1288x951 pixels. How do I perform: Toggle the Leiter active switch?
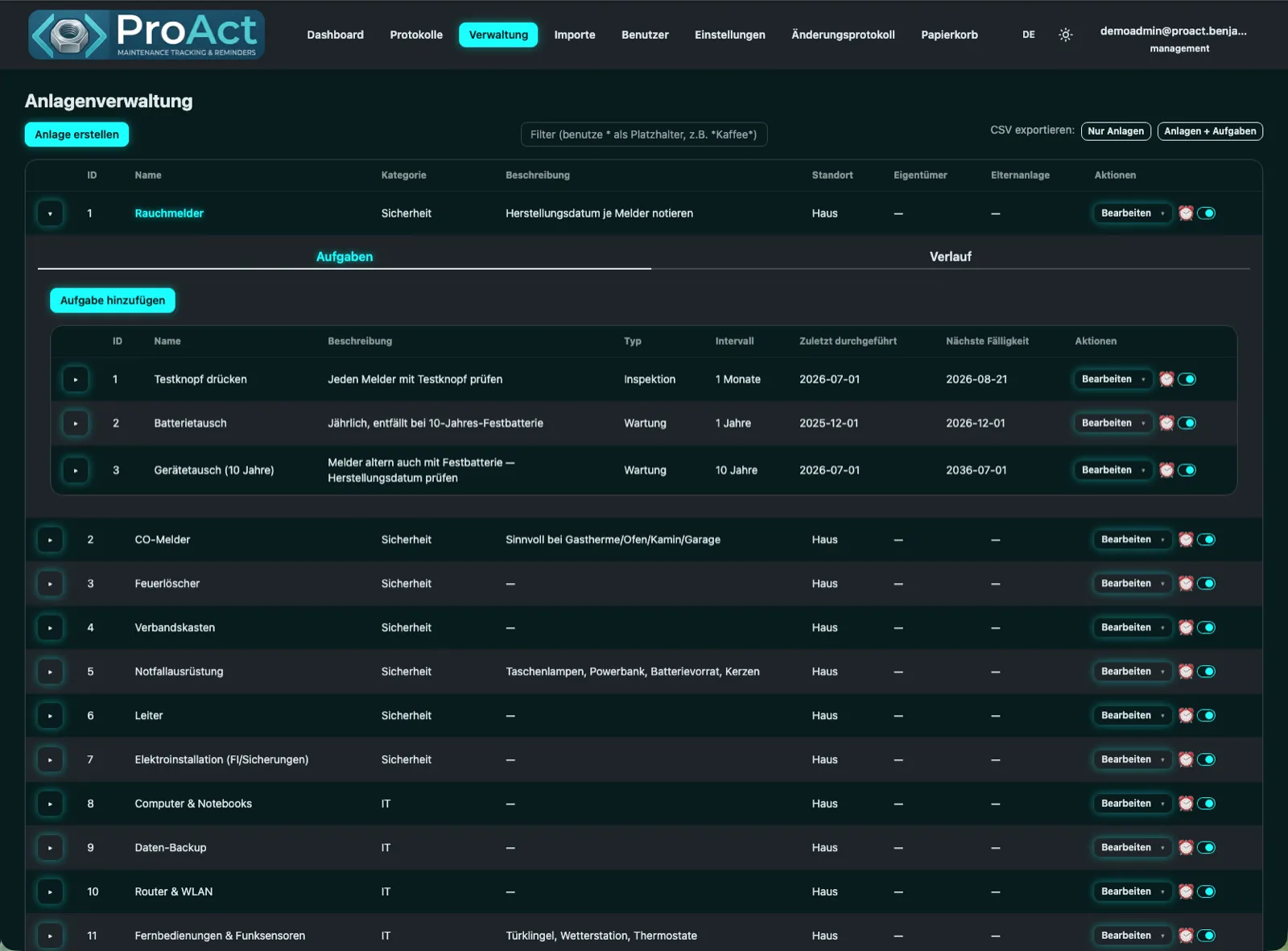click(1206, 716)
